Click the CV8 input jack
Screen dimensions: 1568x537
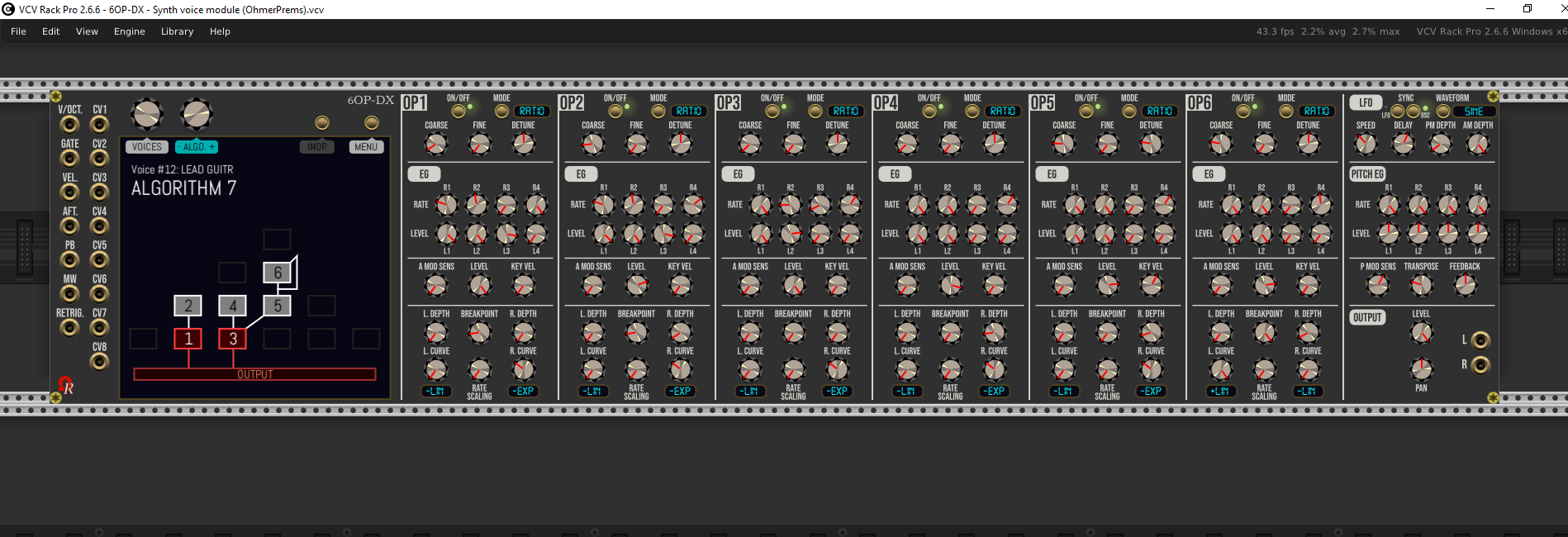(x=99, y=362)
